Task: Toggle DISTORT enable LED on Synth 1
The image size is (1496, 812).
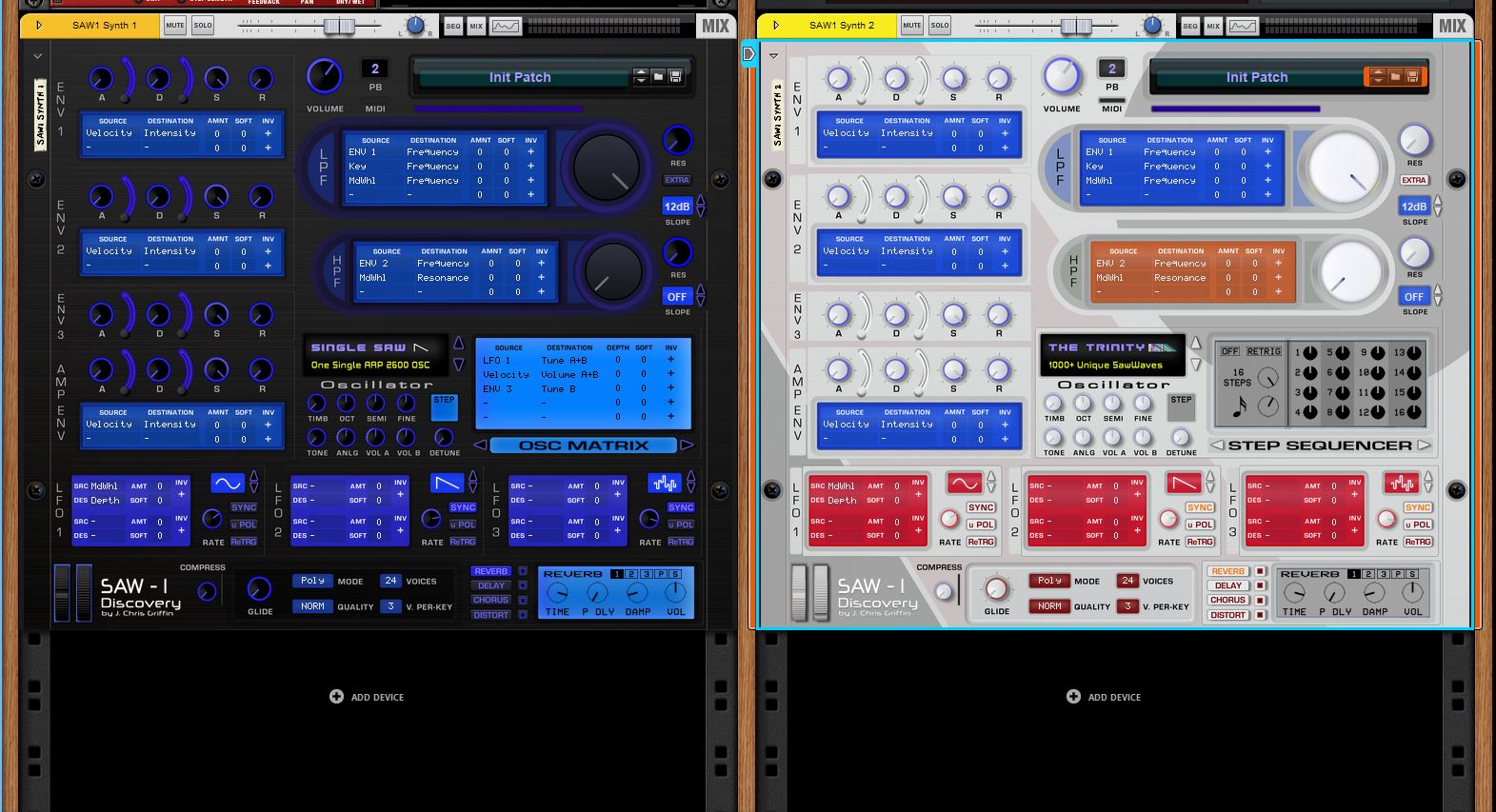Action: coord(523,615)
